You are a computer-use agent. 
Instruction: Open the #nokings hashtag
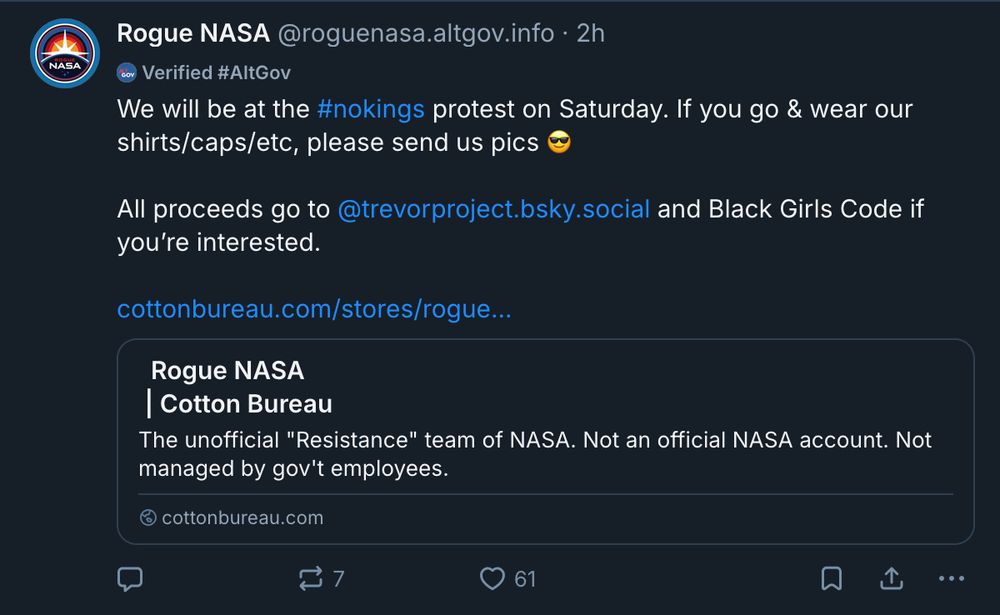pos(370,108)
